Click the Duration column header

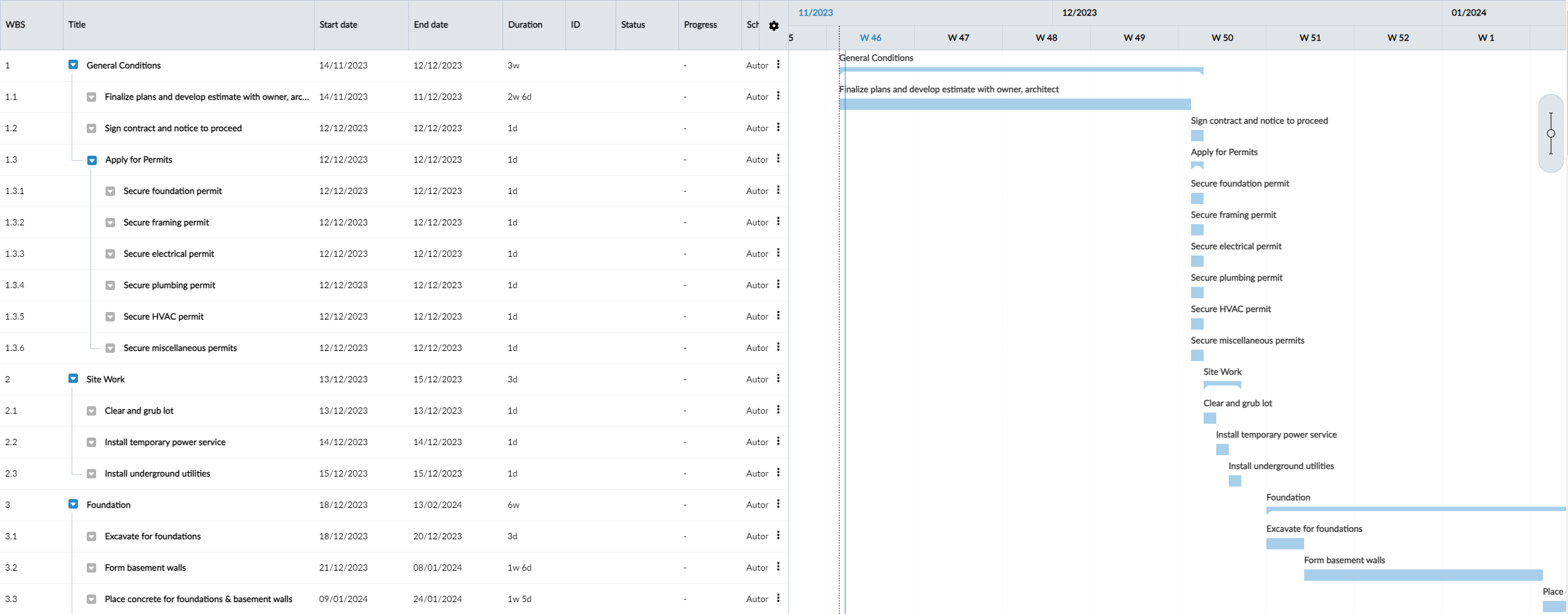pos(525,25)
